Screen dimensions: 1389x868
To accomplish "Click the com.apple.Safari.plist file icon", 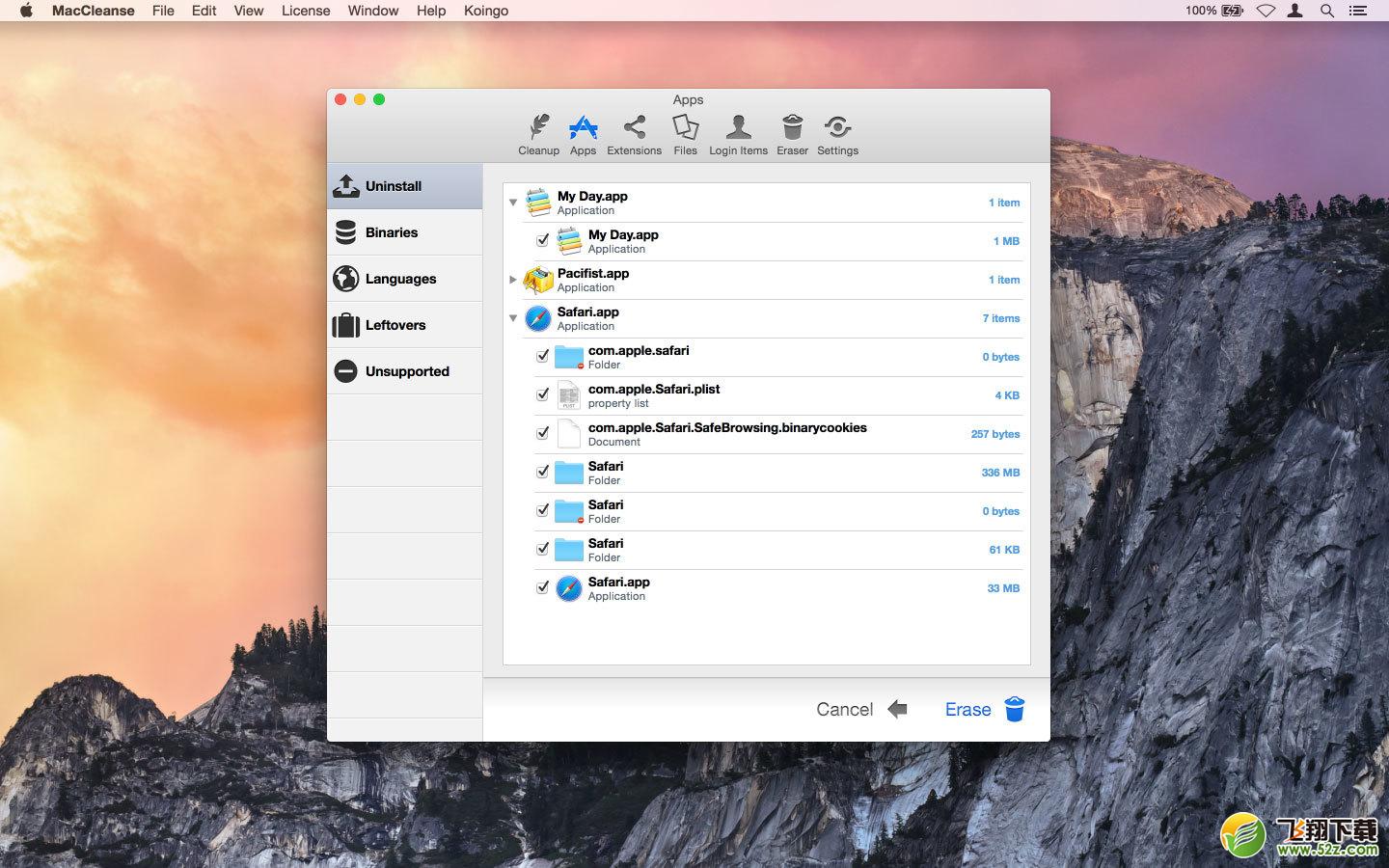I will (x=568, y=395).
